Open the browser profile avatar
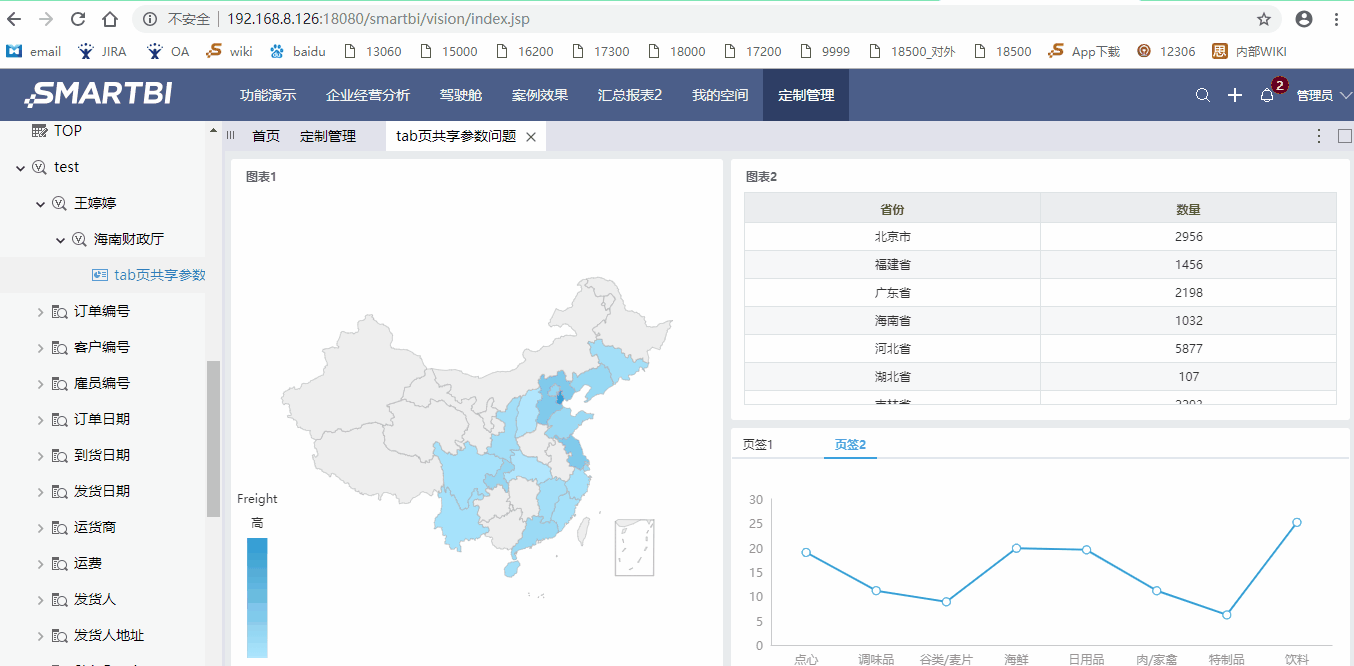This screenshot has width=1354, height=666. pos(1304,19)
